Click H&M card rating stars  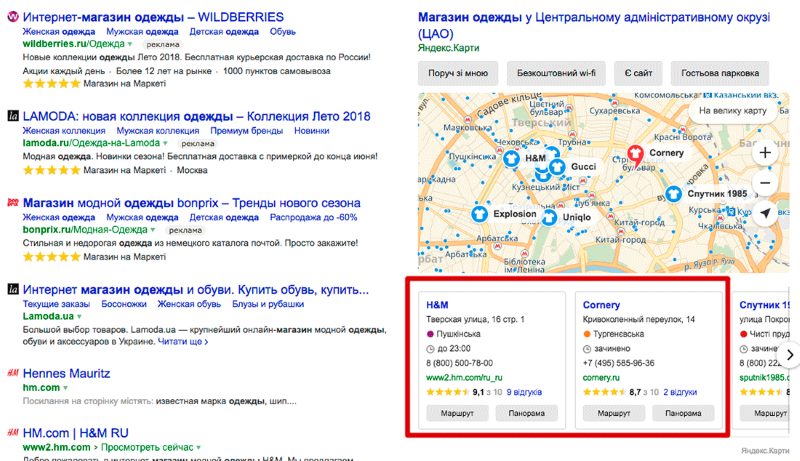click(x=447, y=392)
